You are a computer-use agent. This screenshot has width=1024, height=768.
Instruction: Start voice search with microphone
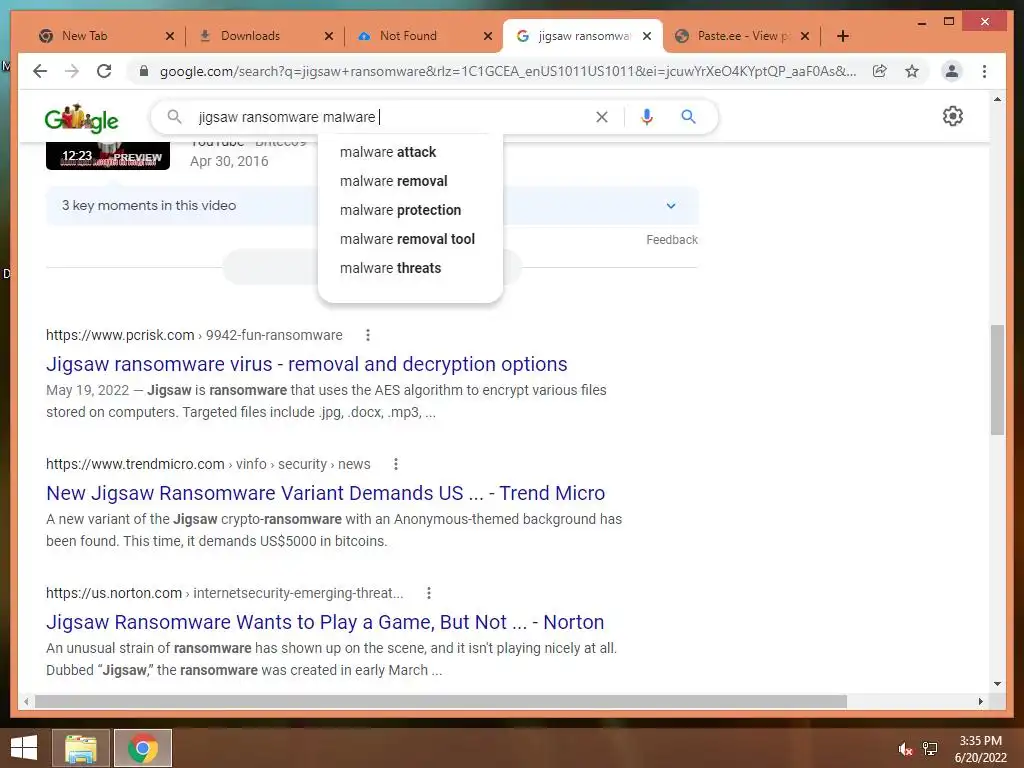pos(647,117)
